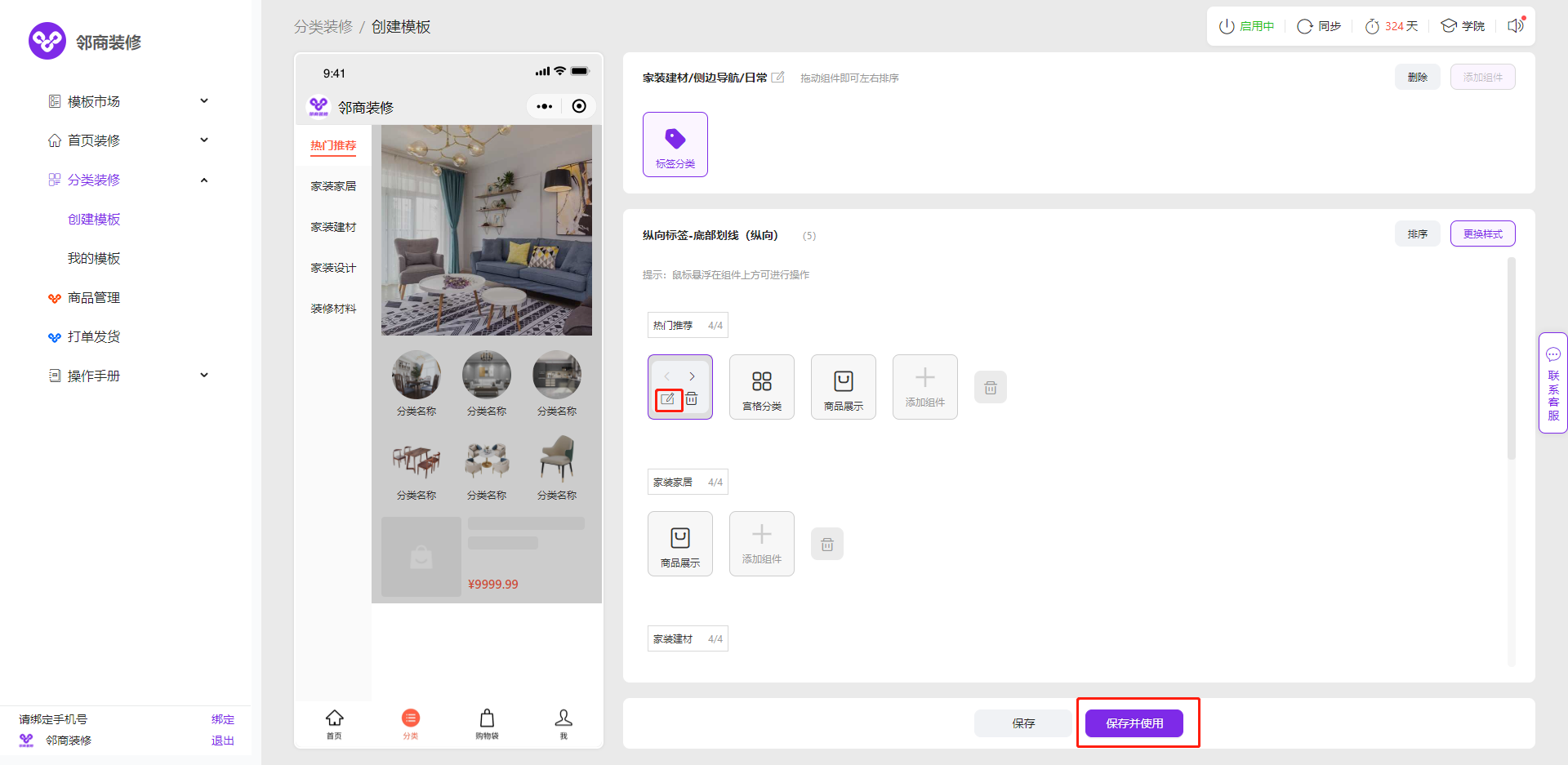The image size is (1568, 765).
Task: Add component to 热门推荐 row
Action: [925, 387]
